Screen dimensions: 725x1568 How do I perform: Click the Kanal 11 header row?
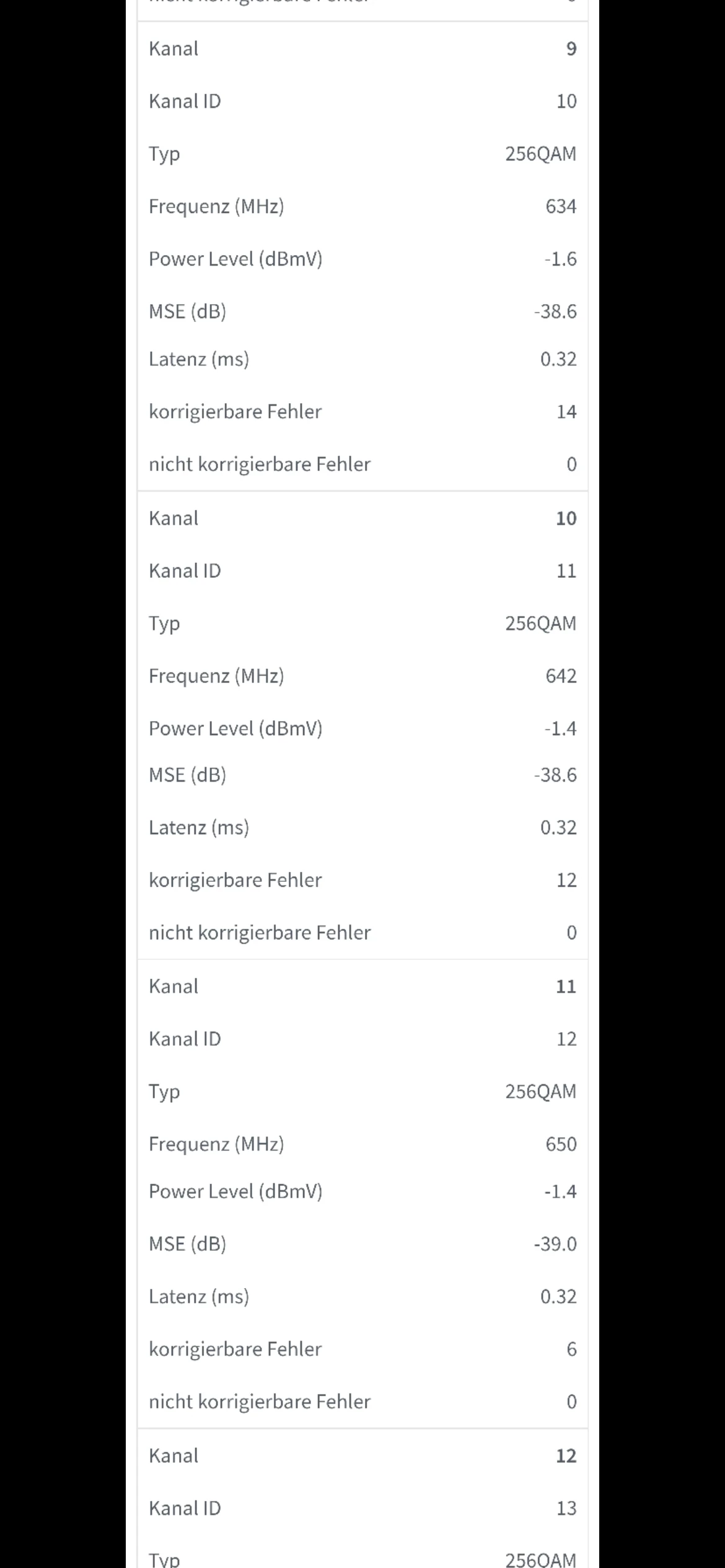(362, 987)
